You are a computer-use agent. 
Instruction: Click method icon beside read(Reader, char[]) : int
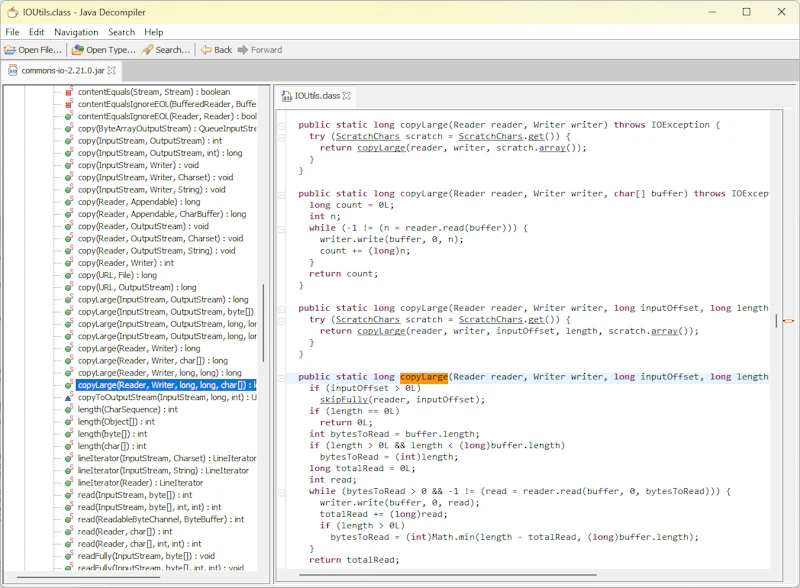point(69,532)
